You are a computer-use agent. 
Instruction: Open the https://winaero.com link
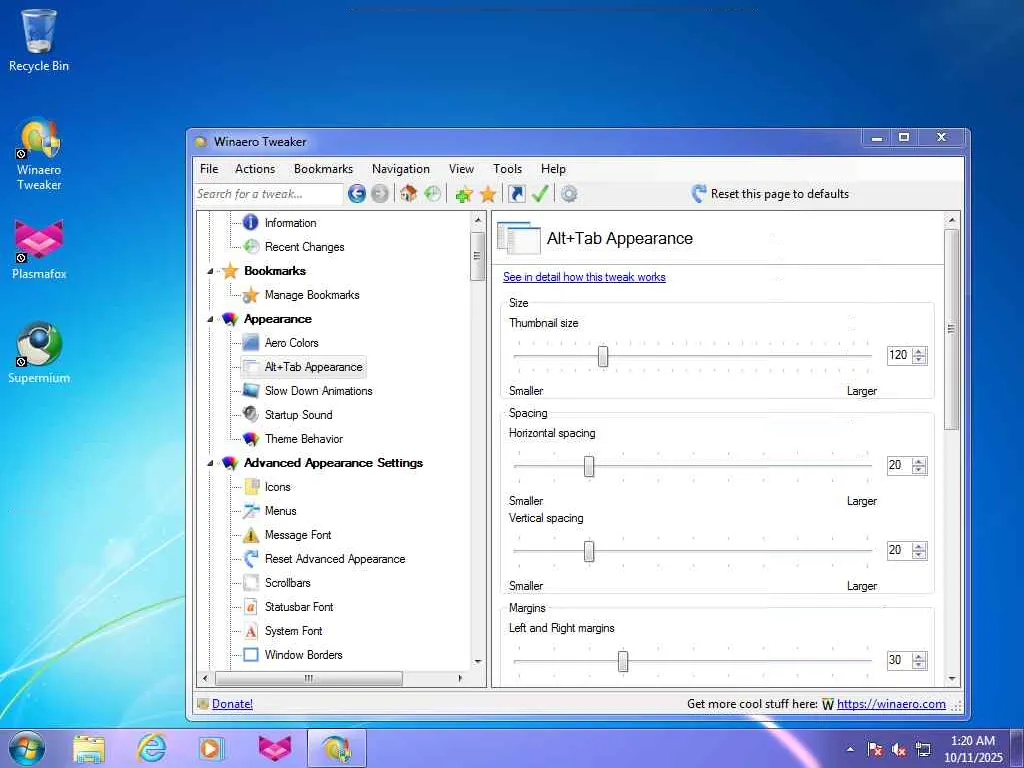[x=891, y=704]
